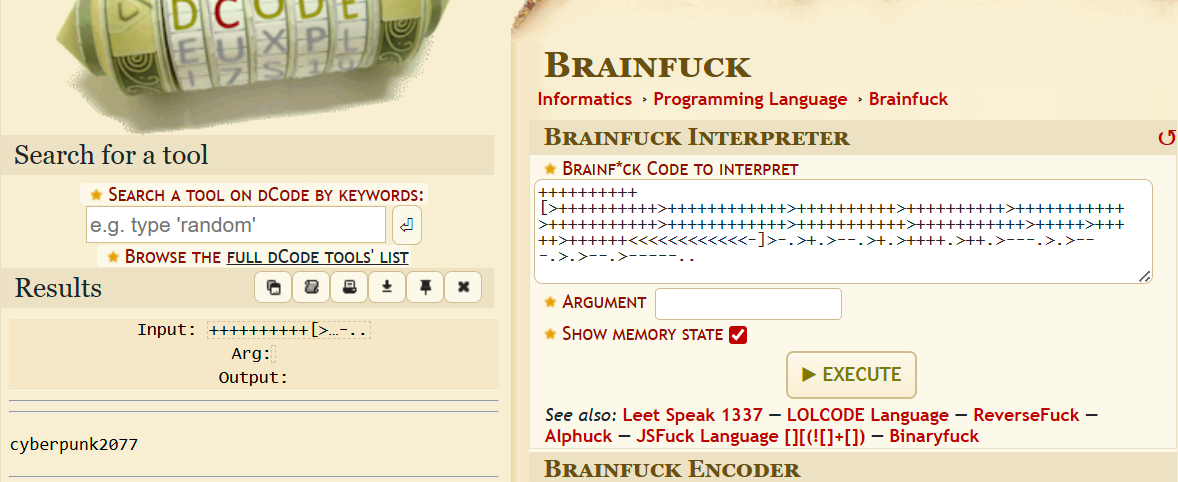Open Binaryfuck link
1178x482 pixels.
[x=934, y=435]
